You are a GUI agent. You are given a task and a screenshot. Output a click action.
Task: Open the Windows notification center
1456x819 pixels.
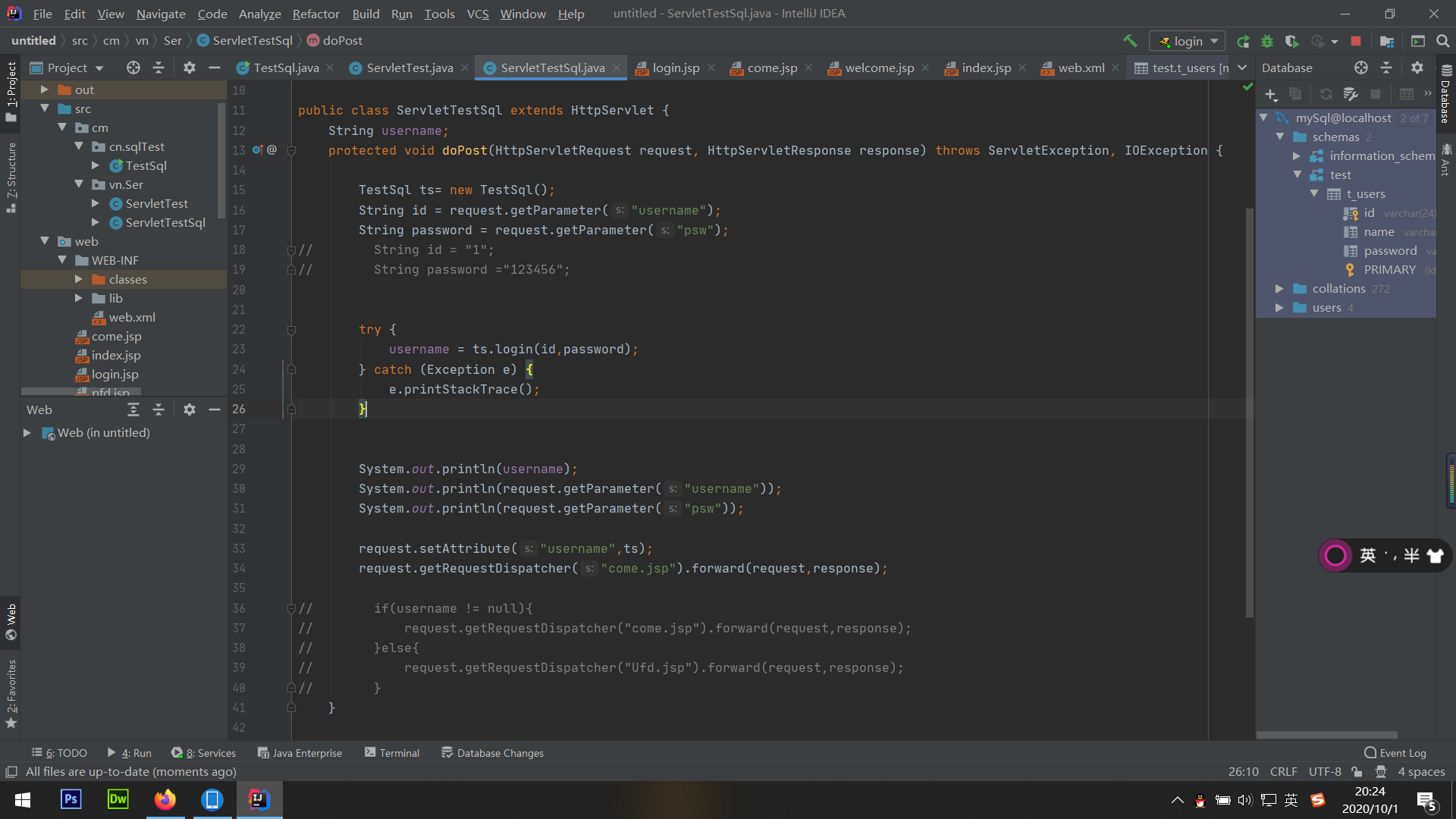1426,801
